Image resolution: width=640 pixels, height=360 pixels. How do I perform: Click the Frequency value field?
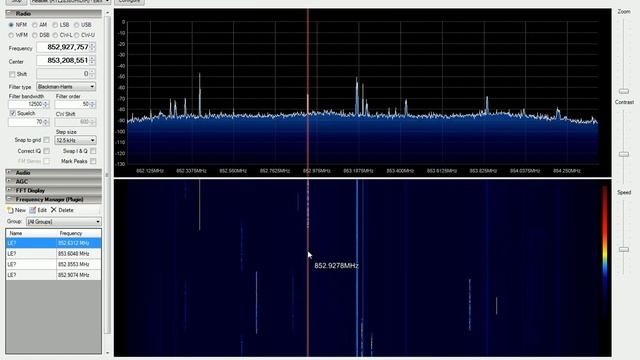click(63, 47)
